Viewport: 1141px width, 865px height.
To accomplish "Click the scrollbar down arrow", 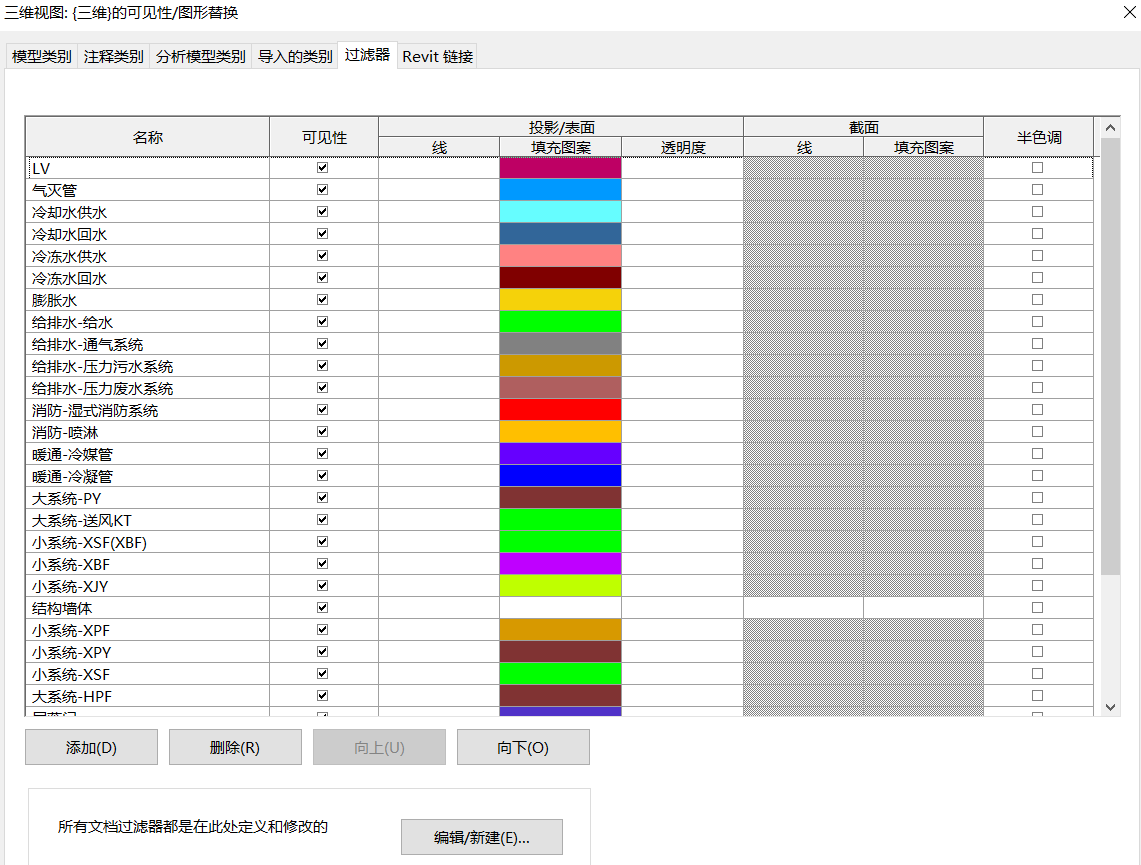I will point(1110,705).
